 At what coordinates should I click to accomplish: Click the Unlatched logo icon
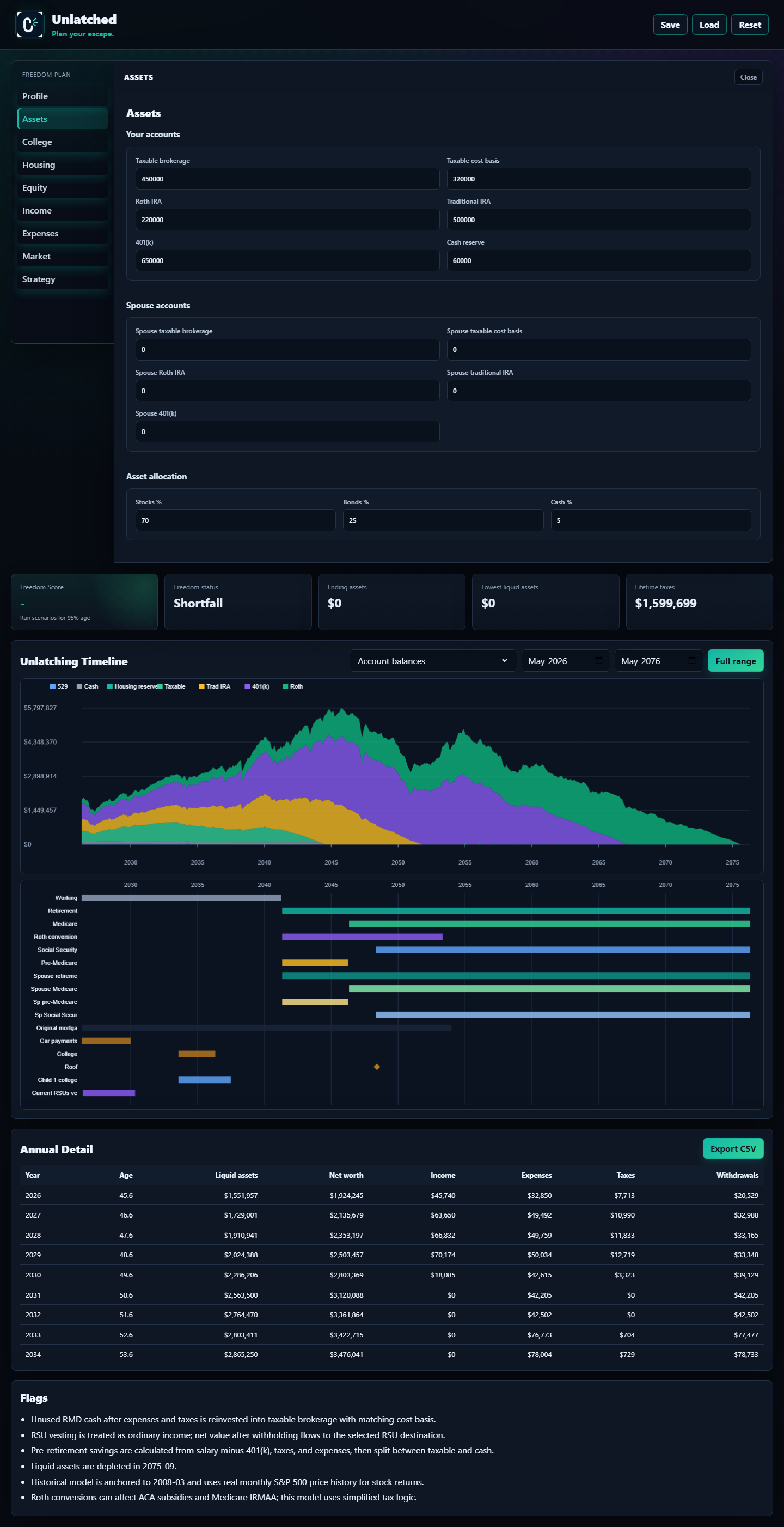29,25
